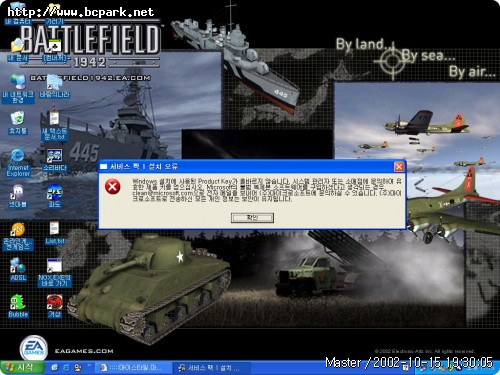Open the ghost-shaped desktop shortcut
The image size is (500, 375).
tap(18, 197)
